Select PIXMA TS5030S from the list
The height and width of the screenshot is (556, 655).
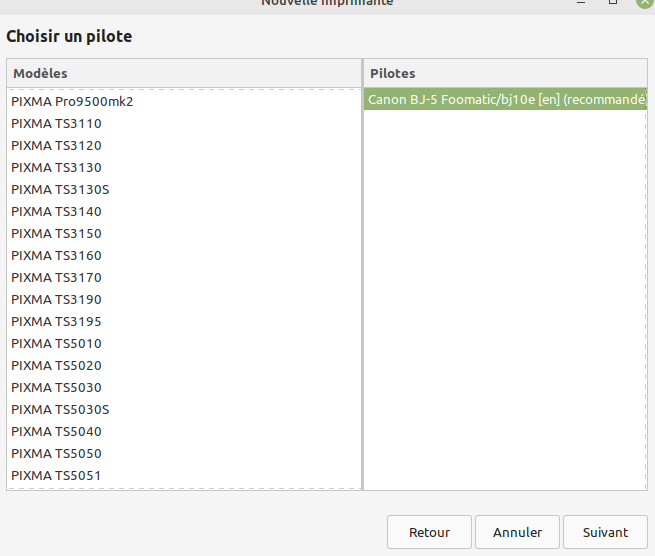click(60, 409)
